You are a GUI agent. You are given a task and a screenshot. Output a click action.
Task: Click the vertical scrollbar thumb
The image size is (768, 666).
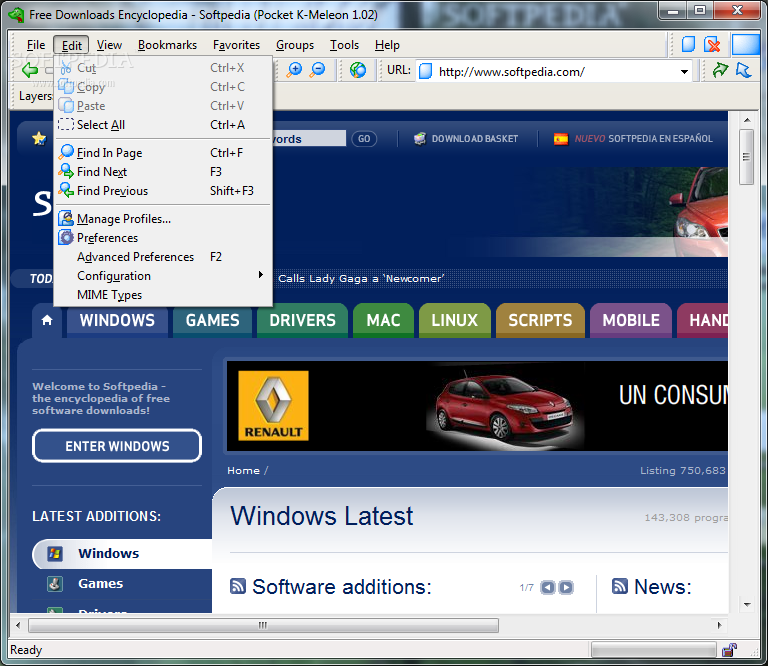tap(746, 157)
